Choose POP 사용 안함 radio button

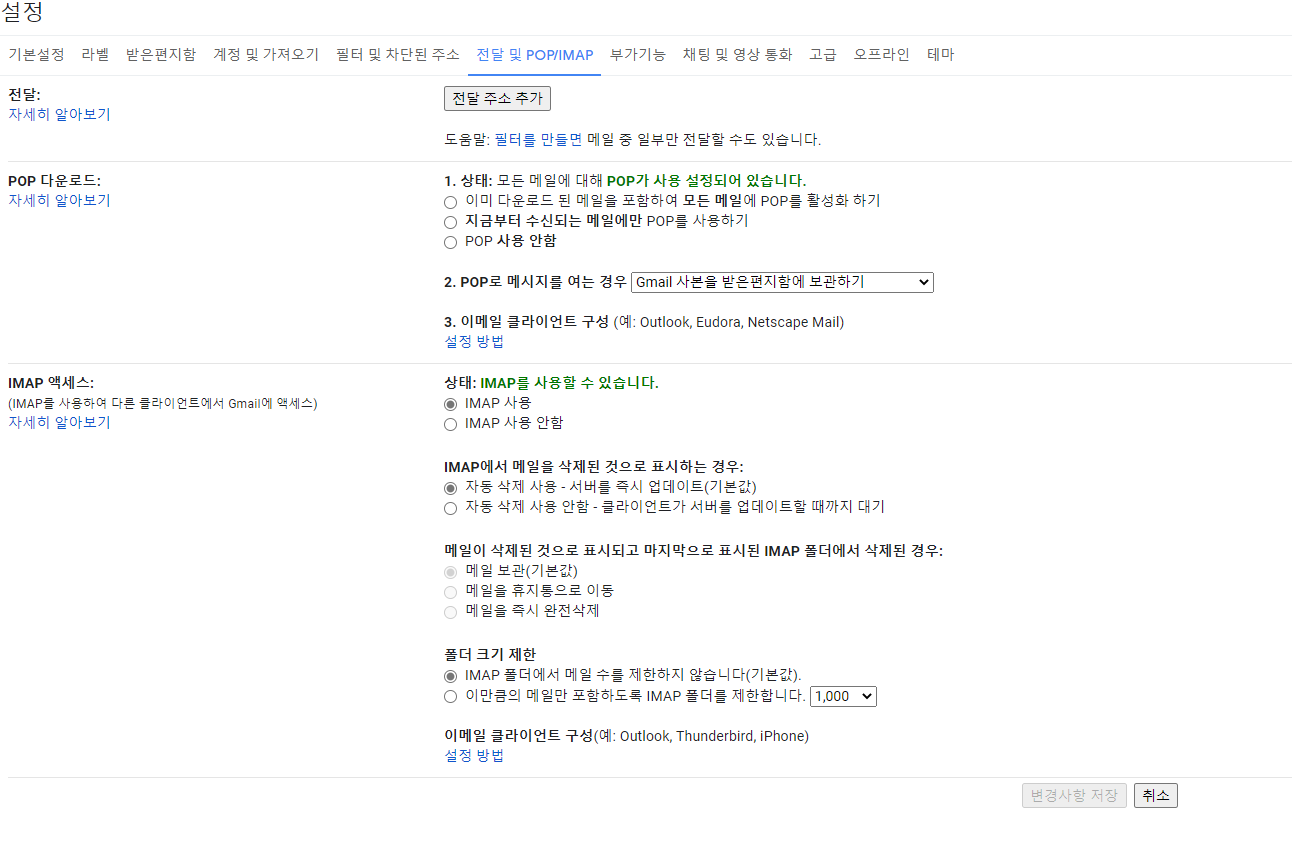tap(450, 242)
